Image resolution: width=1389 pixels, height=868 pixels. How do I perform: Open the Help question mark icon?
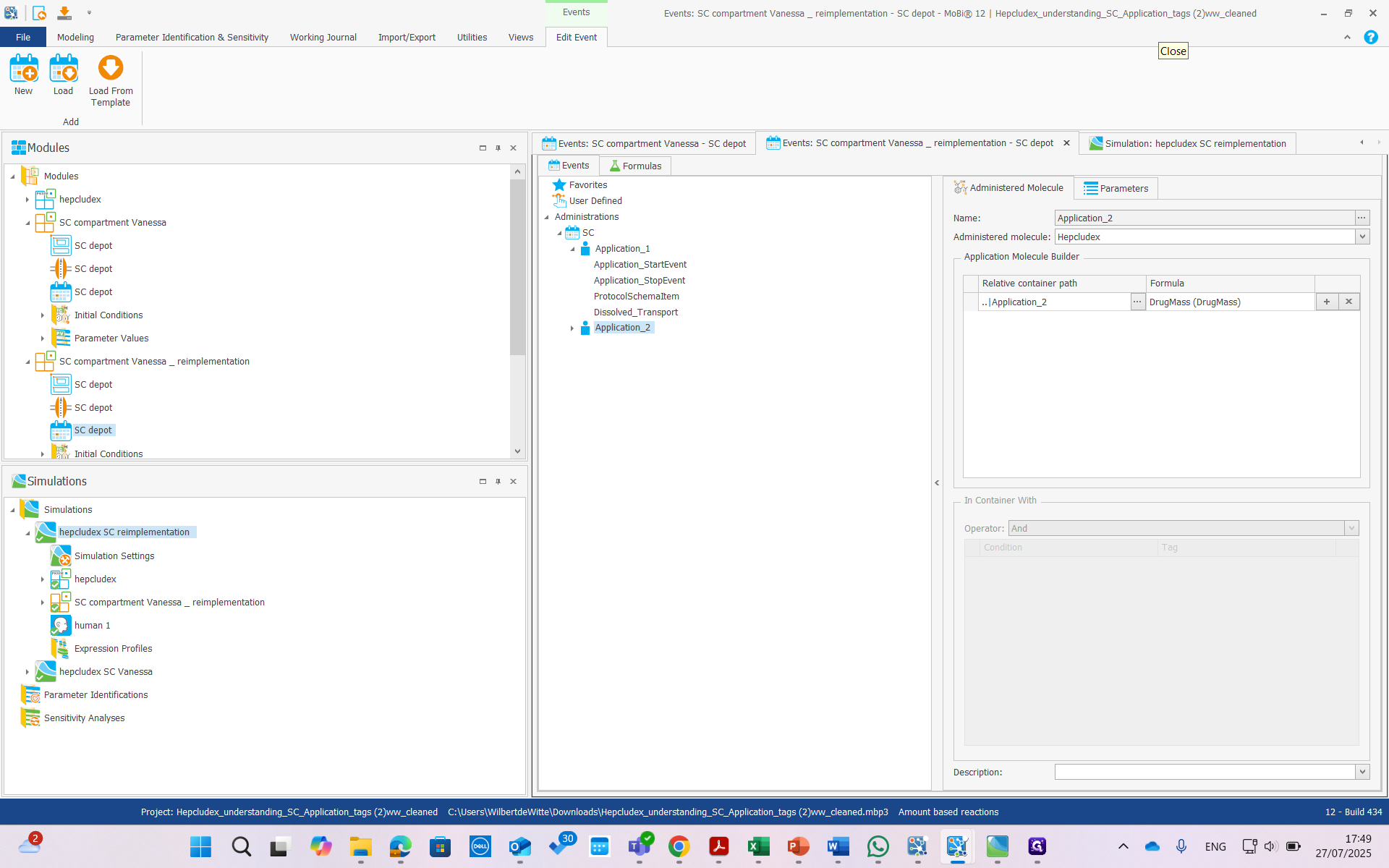(1371, 37)
